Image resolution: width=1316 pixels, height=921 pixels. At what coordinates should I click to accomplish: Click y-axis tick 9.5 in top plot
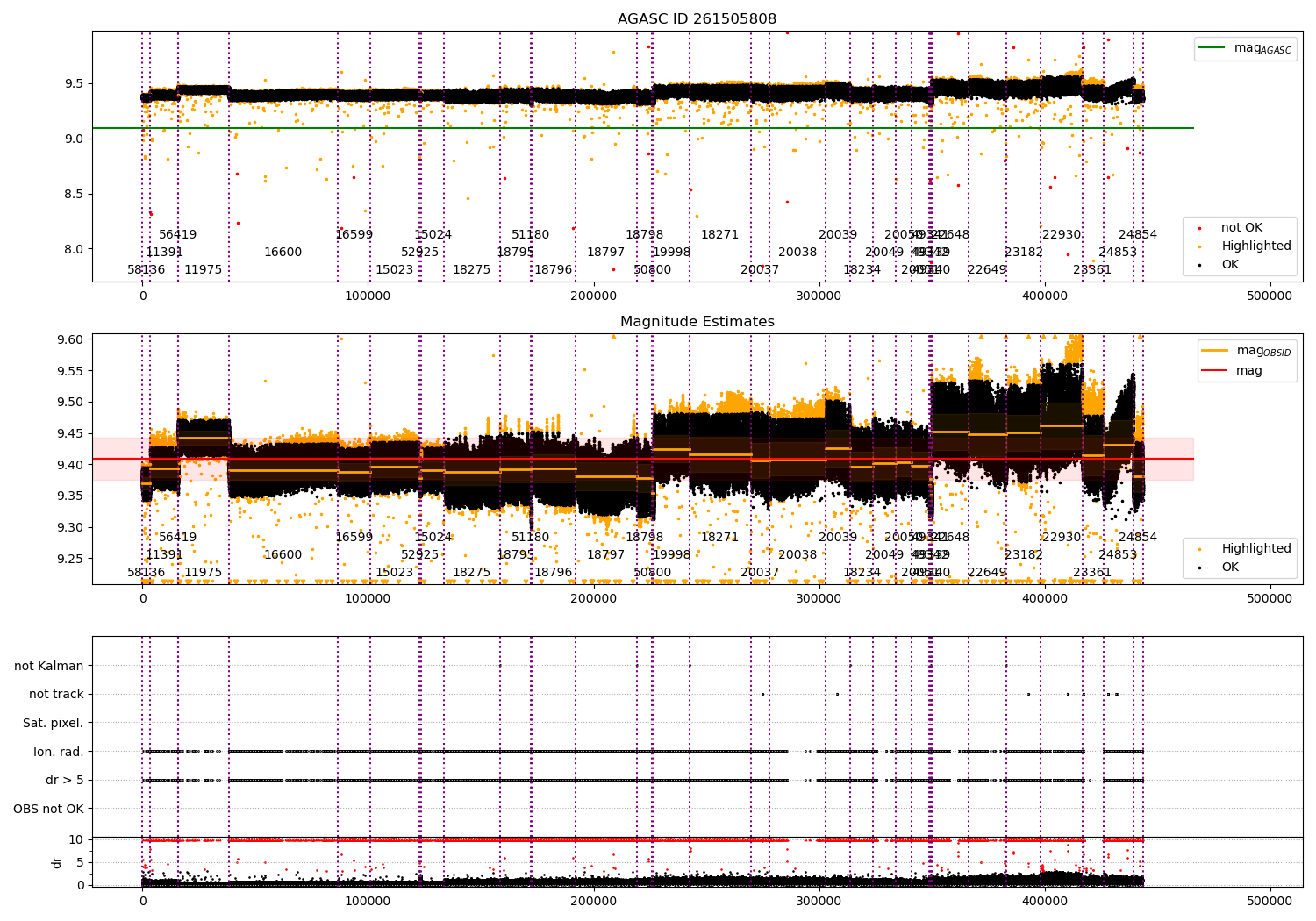pos(75,84)
